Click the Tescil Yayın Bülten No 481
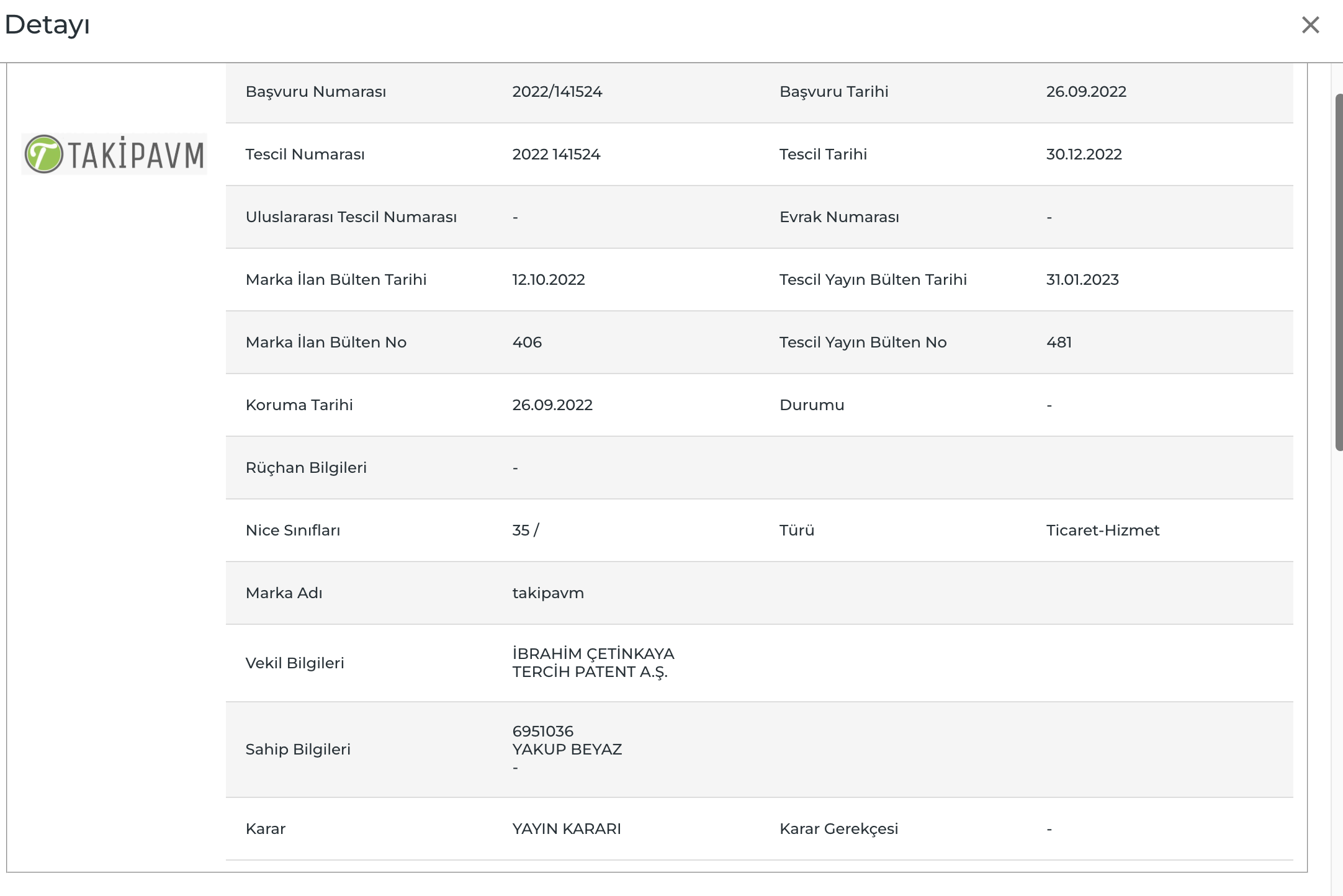 point(1059,343)
